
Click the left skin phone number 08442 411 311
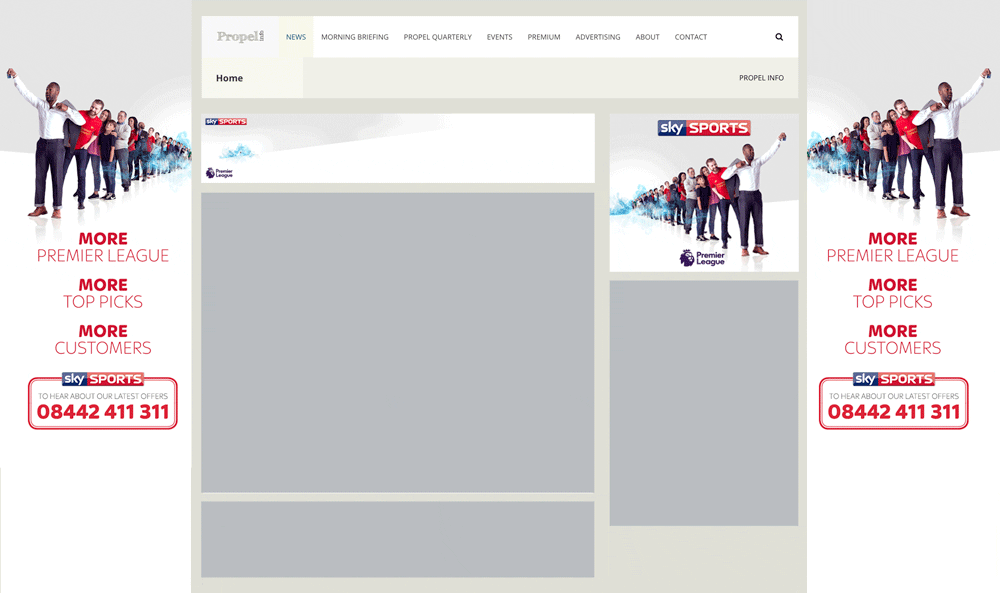point(103,412)
